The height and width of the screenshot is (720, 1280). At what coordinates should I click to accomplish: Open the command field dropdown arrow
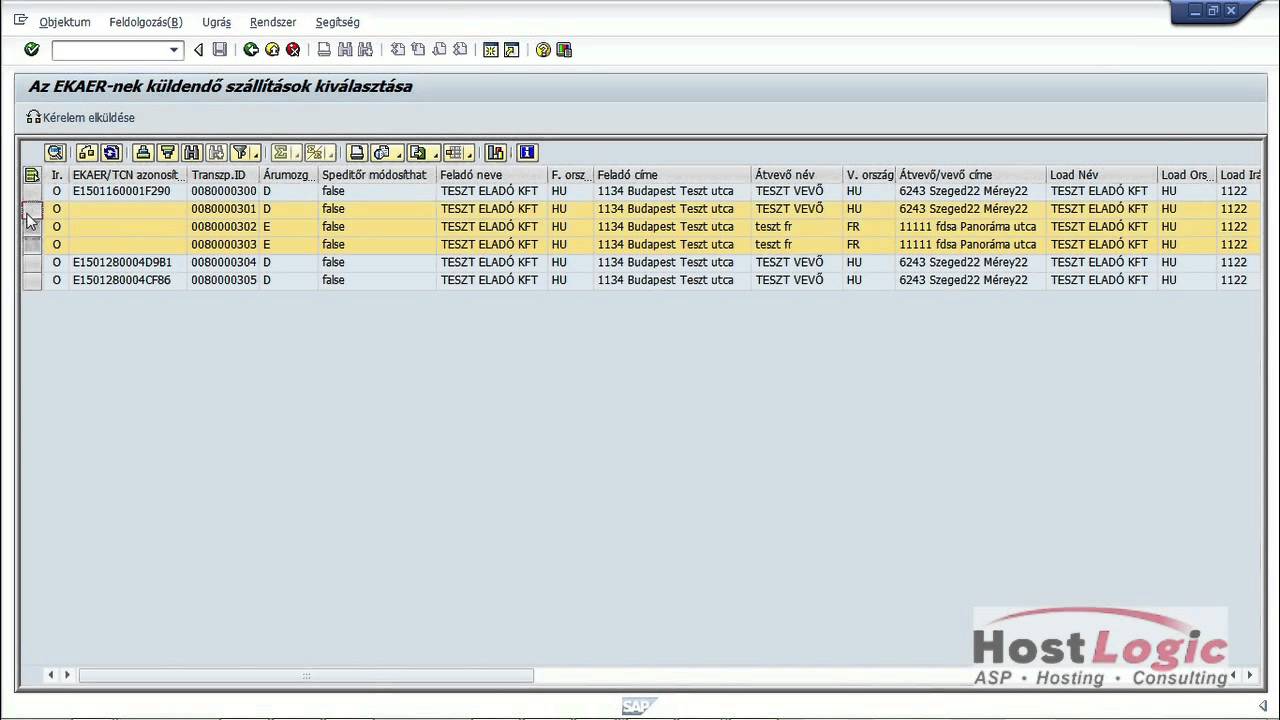[x=174, y=50]
